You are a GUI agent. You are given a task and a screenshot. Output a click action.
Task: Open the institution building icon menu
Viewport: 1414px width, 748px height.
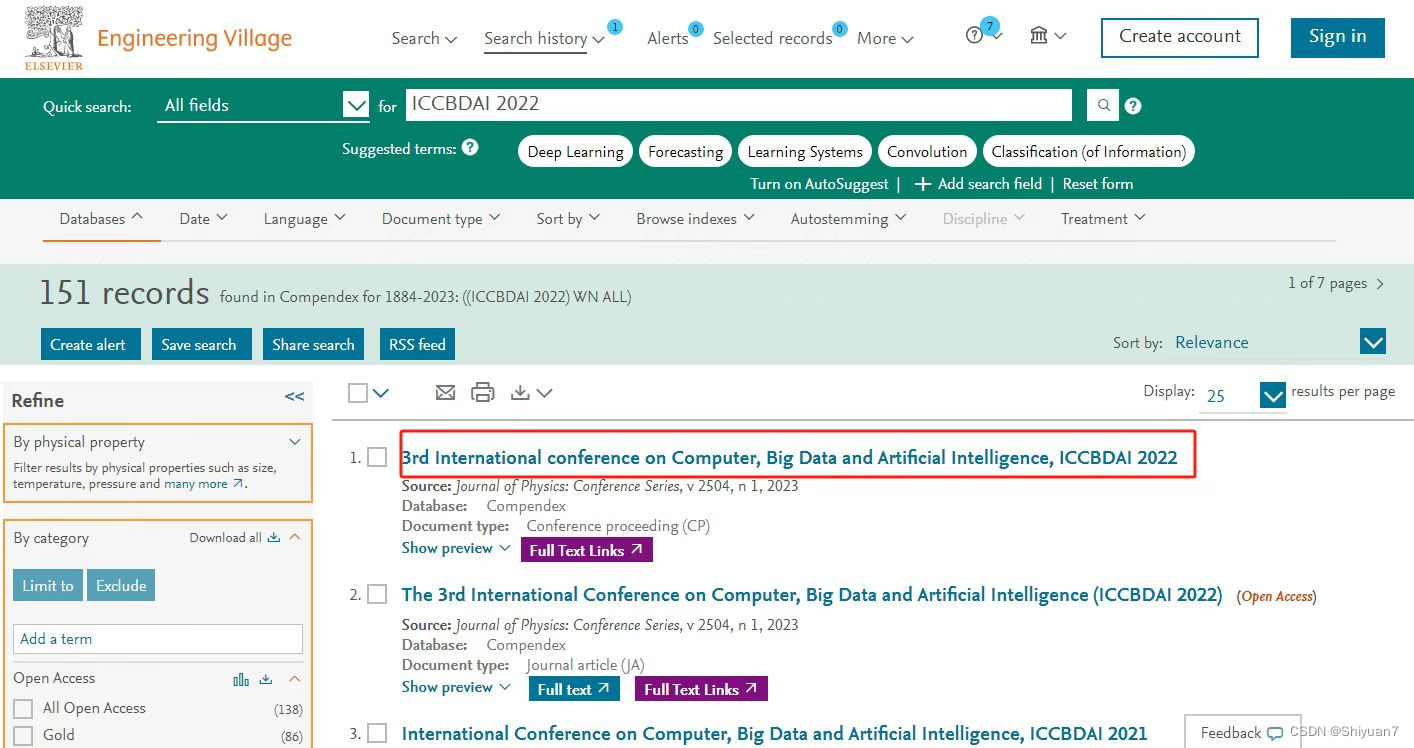(x=1047, y=36)
